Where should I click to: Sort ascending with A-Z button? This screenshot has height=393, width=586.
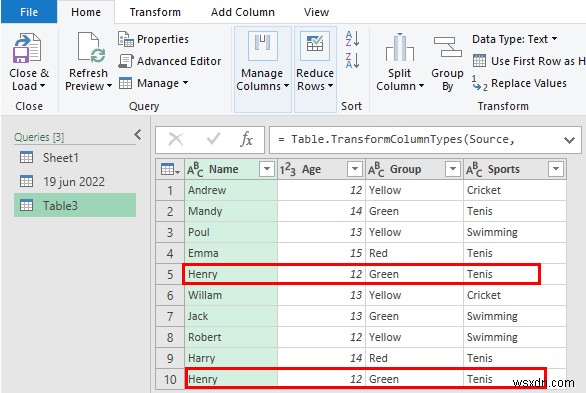(352, 38)
